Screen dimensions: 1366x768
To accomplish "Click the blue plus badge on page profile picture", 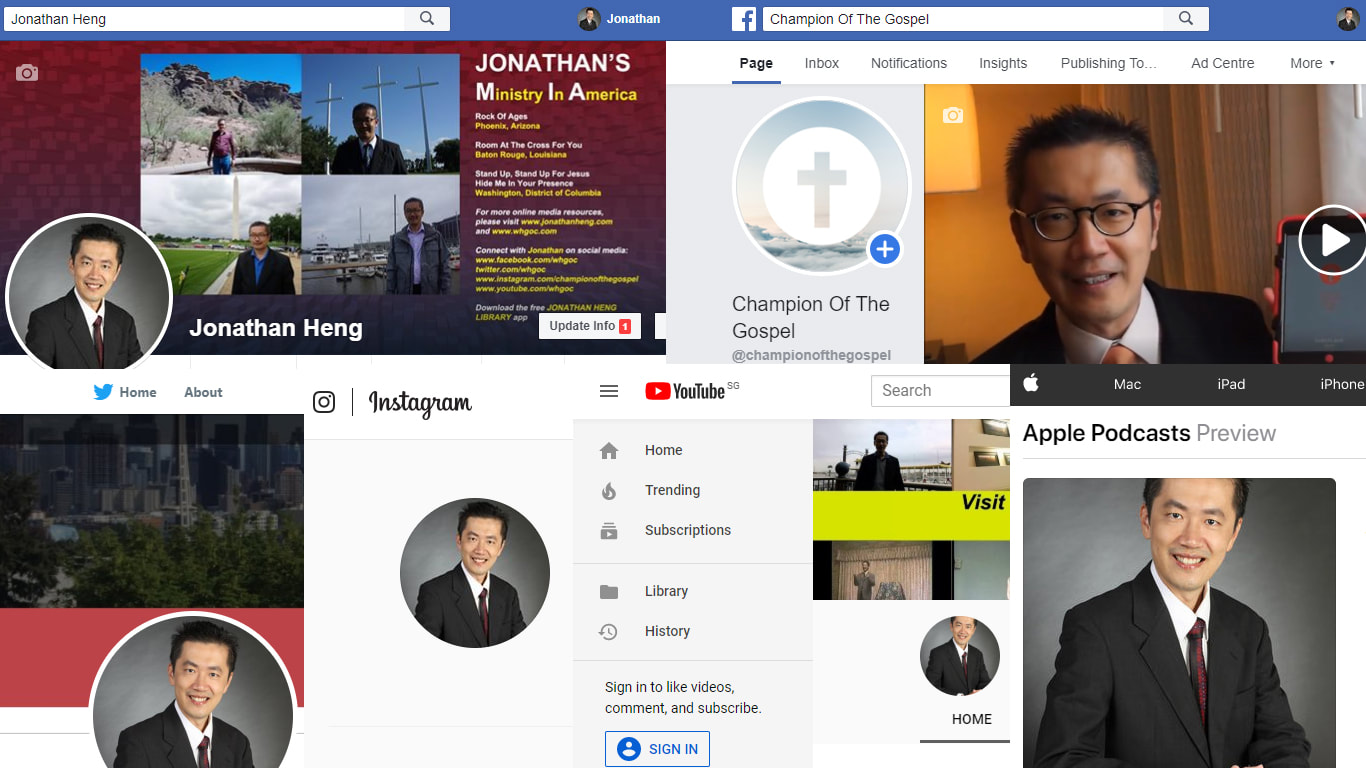I will (884, 249).
